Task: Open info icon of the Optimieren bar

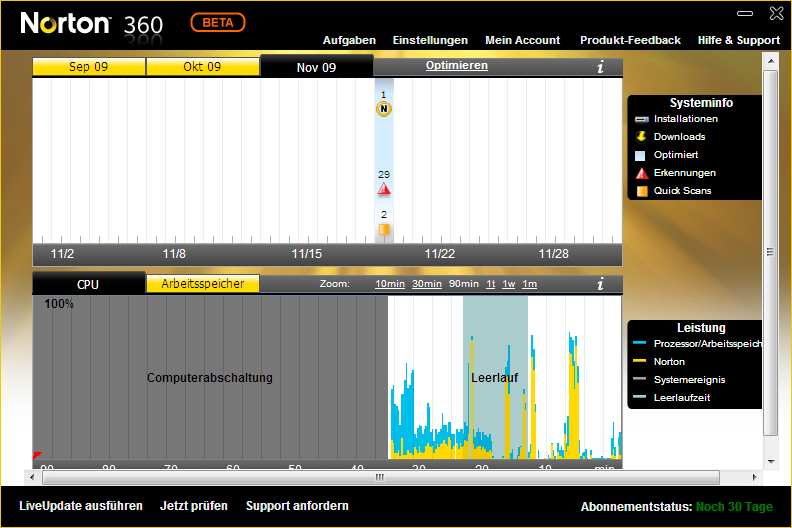Action: pos(600,66)
